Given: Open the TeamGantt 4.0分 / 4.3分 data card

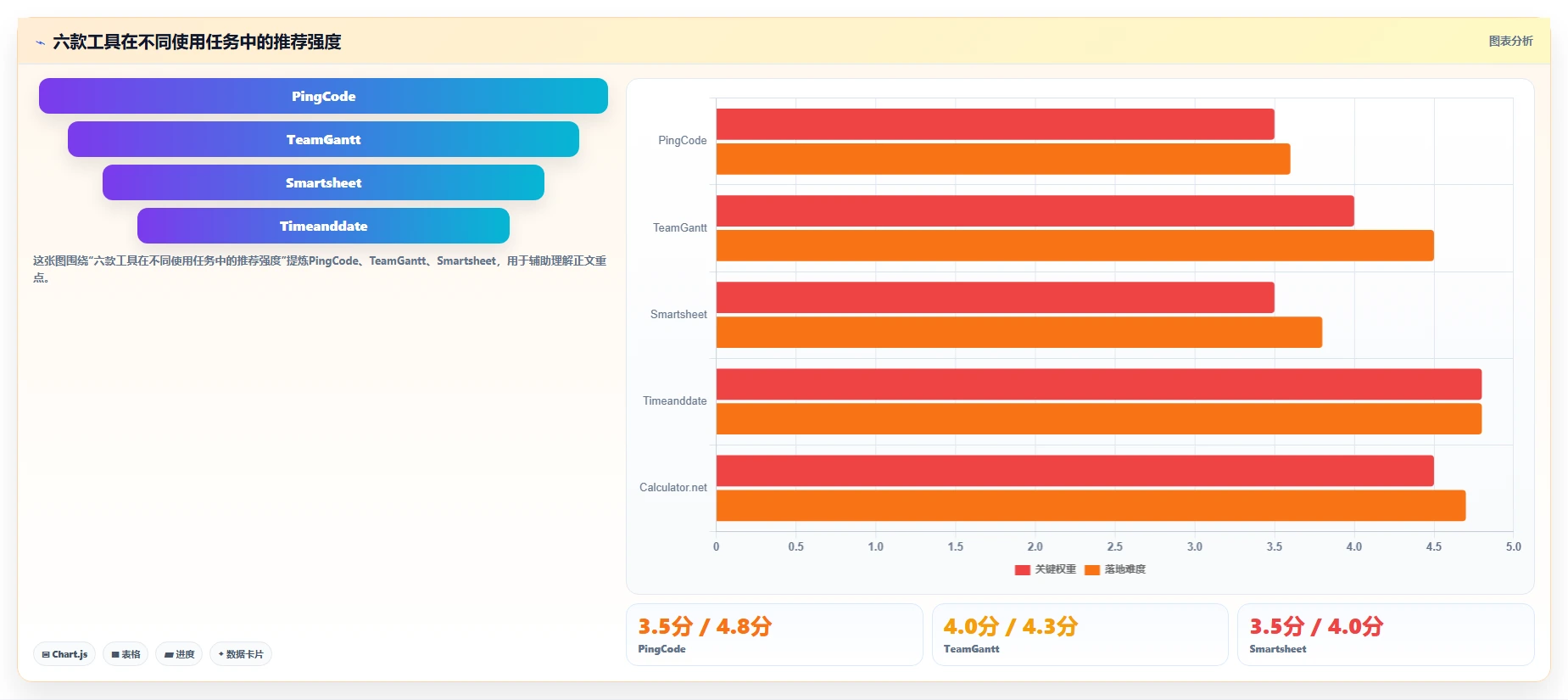Looking at the screenshot, I should coord(1080,635).
